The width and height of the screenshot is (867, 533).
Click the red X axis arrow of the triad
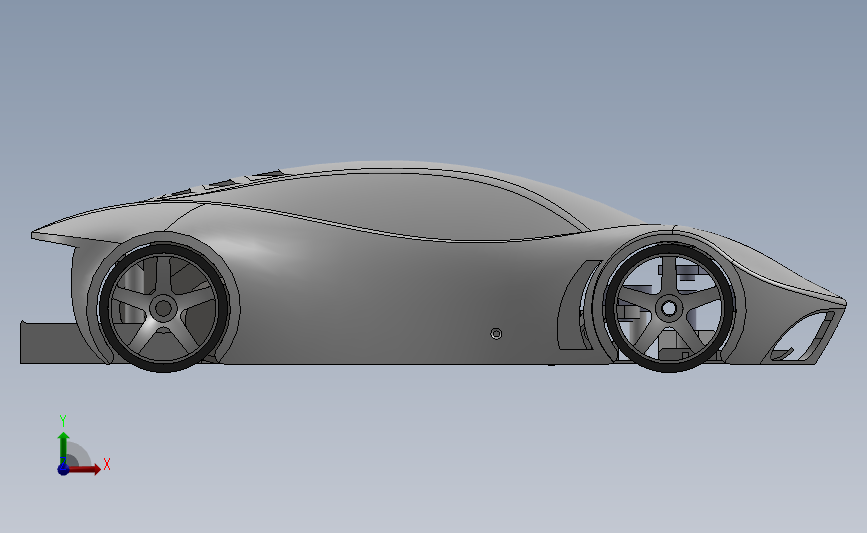coord(84,469)
